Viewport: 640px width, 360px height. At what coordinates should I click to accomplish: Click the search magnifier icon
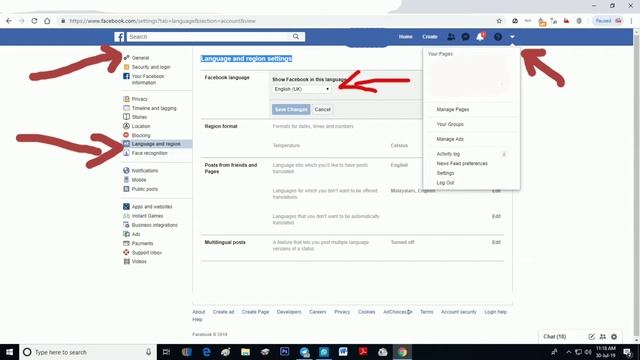(296, 37)
